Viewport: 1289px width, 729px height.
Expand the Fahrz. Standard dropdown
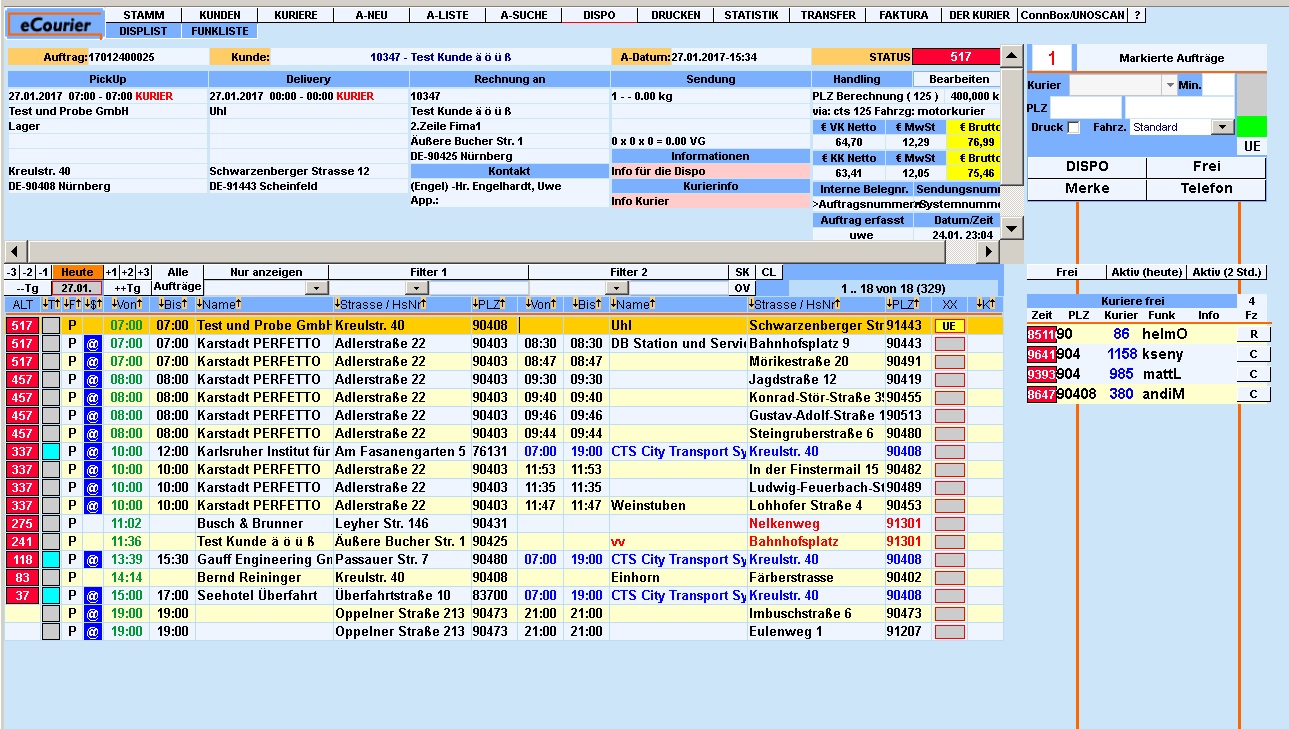[x=1221, y=128]
